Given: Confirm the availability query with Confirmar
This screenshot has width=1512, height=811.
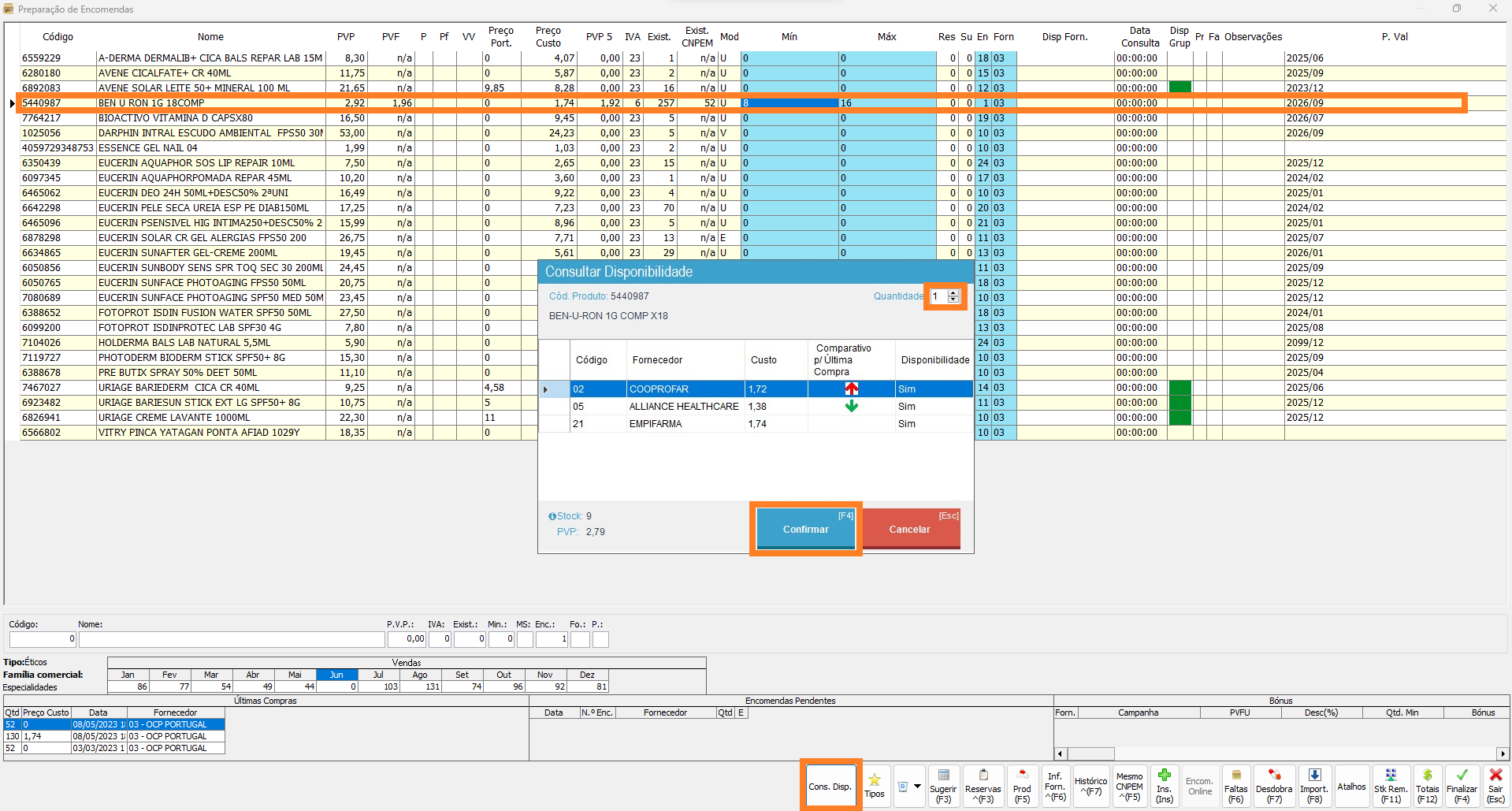Looking at the screenshot, I should [x=805, y=529].
